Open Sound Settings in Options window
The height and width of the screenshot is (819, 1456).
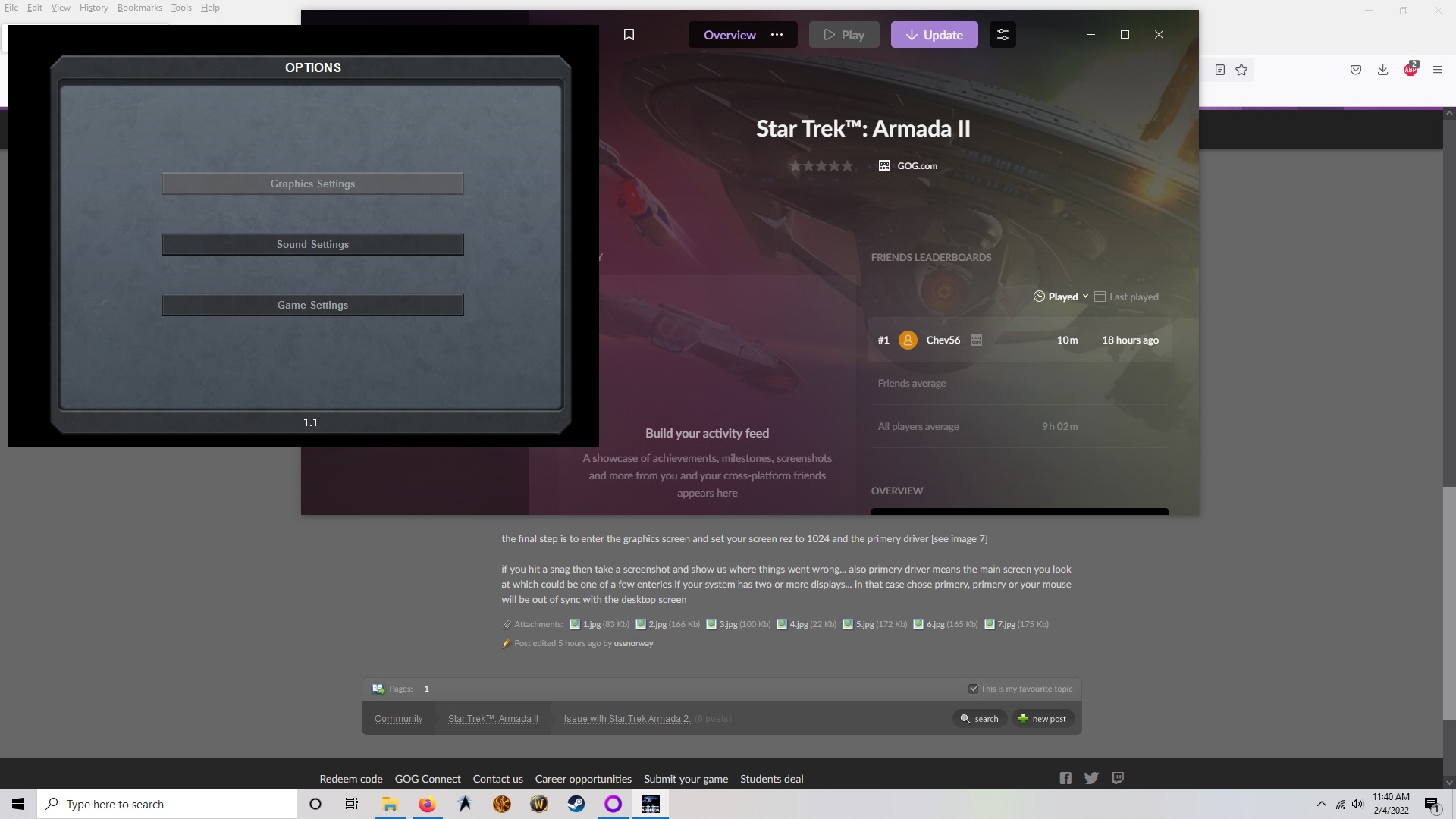pyautogui.click(x=312, y=244)
